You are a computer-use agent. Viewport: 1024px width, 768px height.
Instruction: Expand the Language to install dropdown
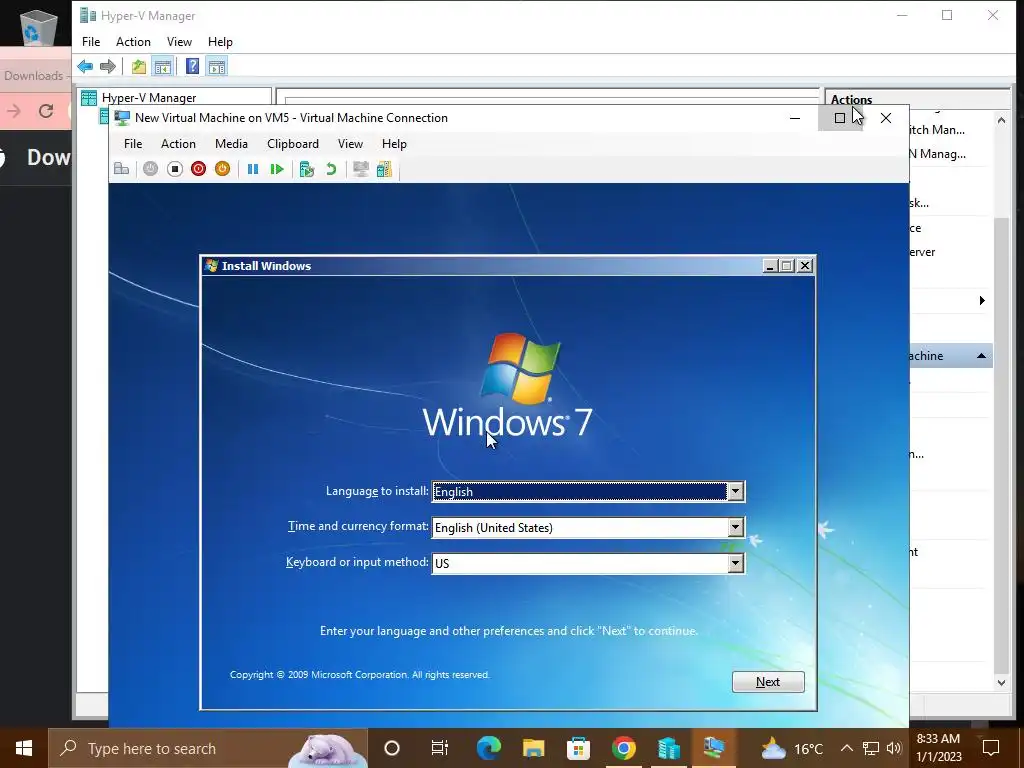point(735,491)
